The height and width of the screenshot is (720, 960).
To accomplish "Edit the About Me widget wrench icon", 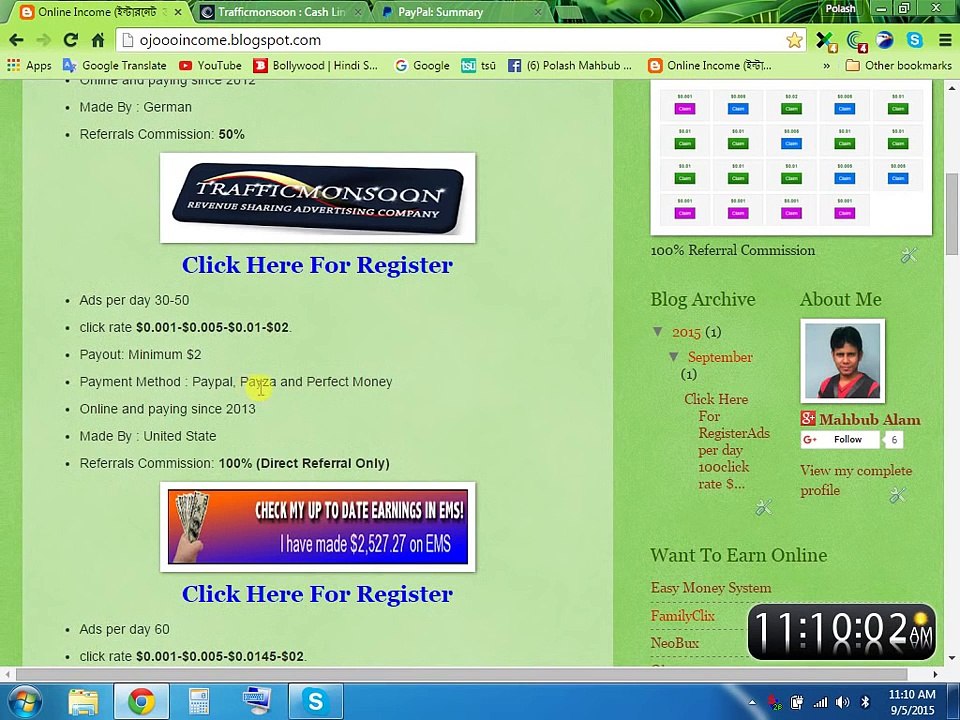I will 898,495.
